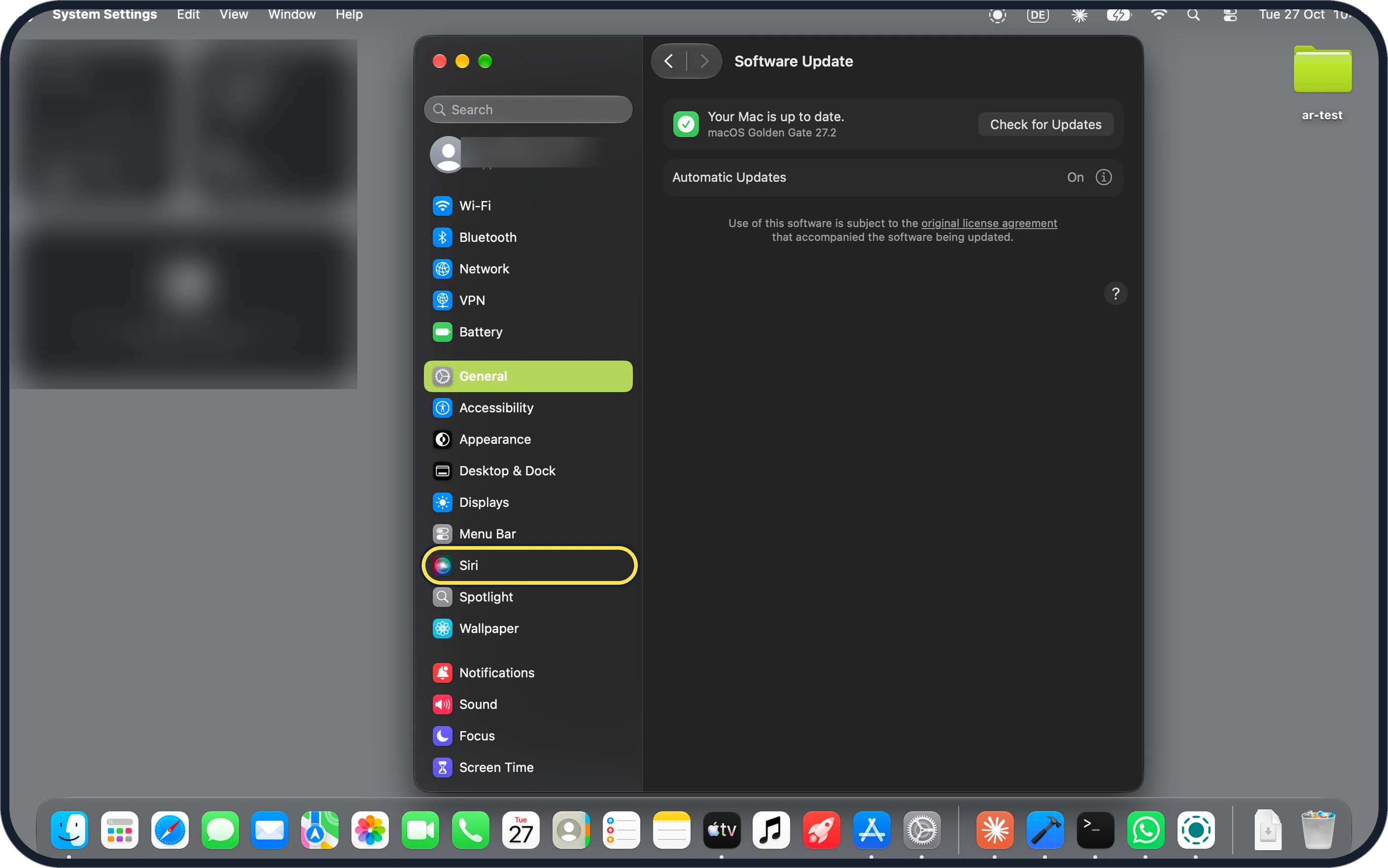Open the help question mark button
The image size is (1388, 868).
coord(1115,293)
